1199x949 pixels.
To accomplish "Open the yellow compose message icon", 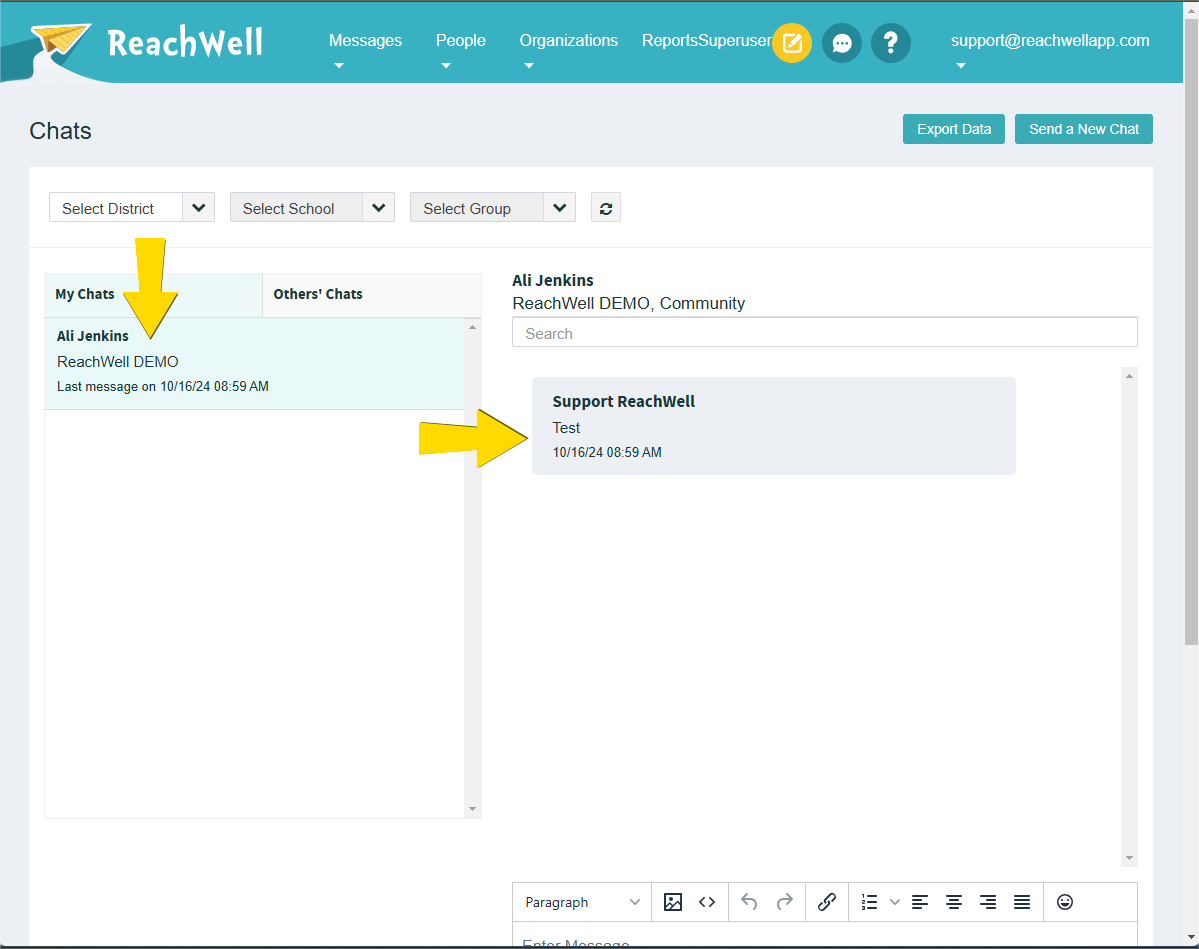I will click(792, 43).
